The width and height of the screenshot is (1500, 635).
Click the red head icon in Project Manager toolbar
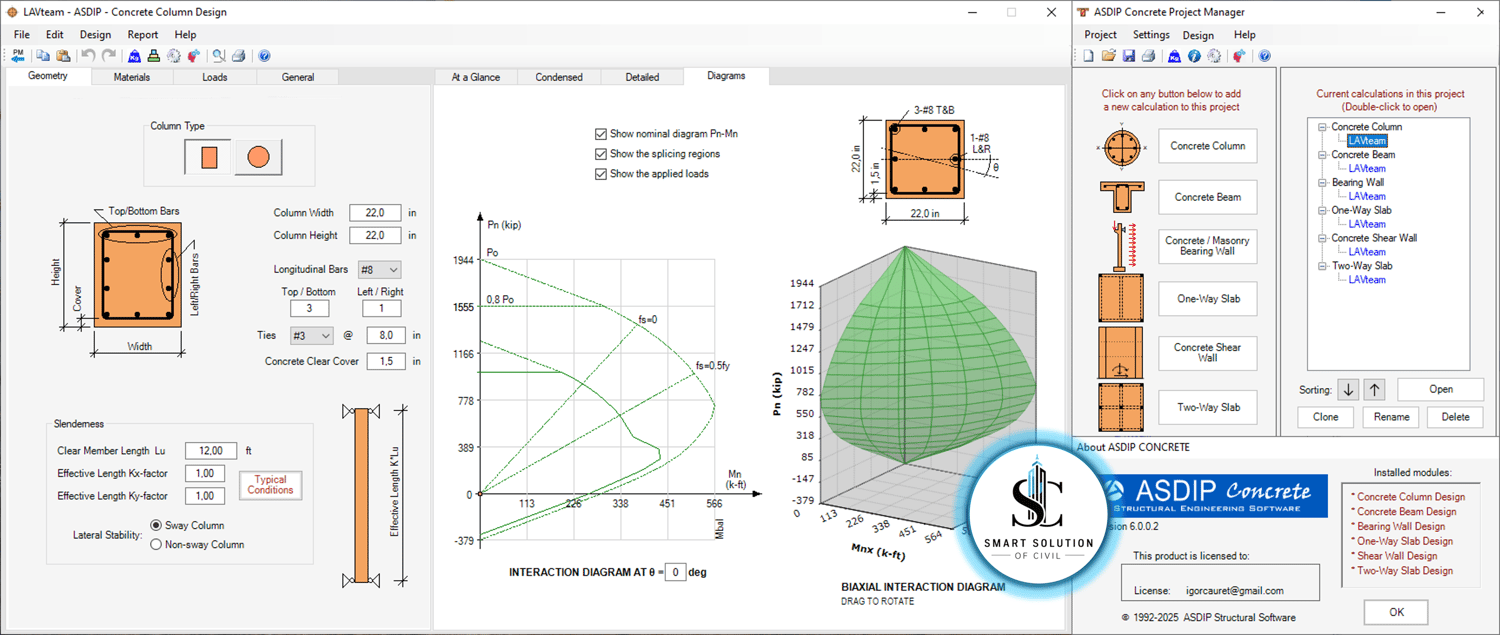coord(1239,56)
